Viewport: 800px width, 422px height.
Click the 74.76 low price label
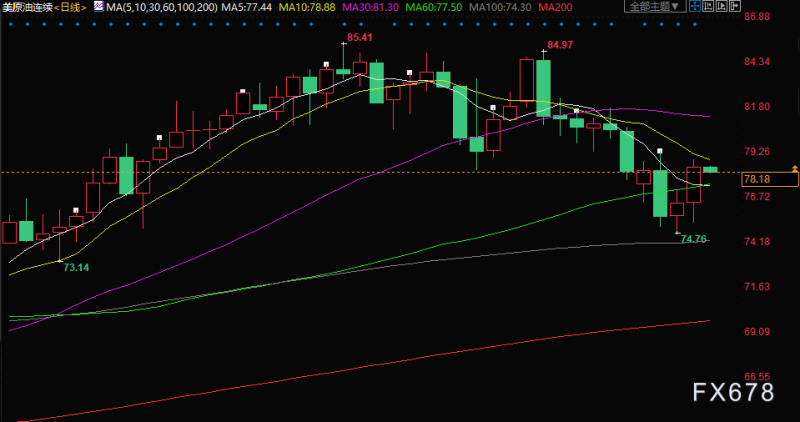[x=694, y=238]
